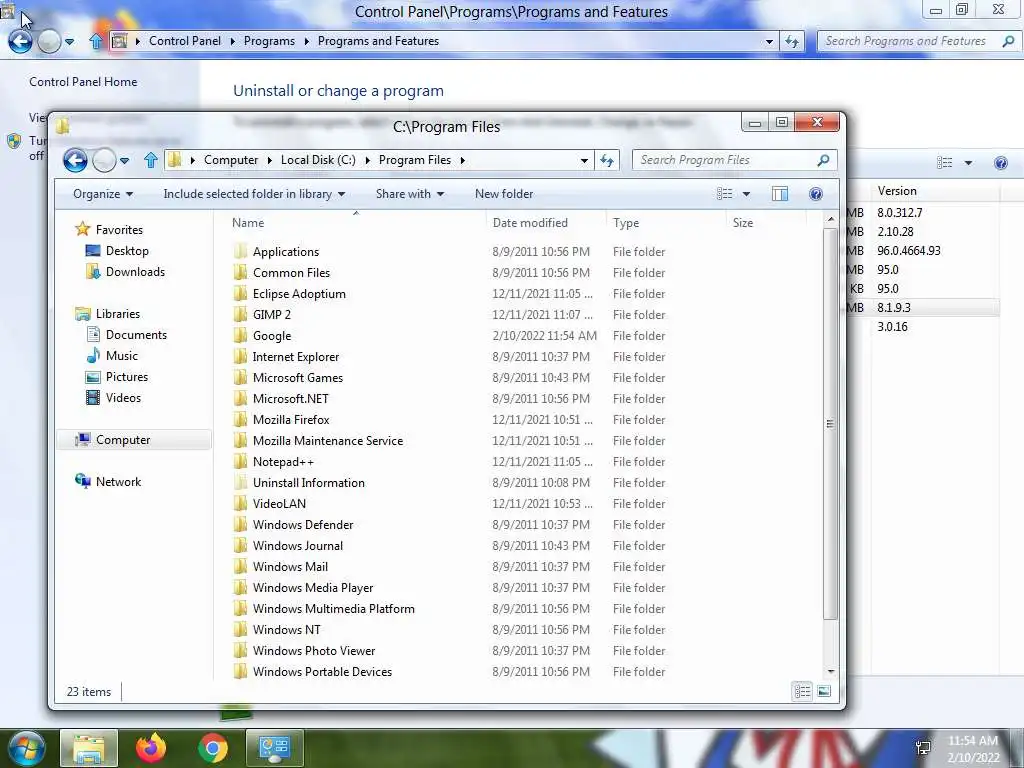
Task: Select the VideoLAN folder
Action: point(279,504)
